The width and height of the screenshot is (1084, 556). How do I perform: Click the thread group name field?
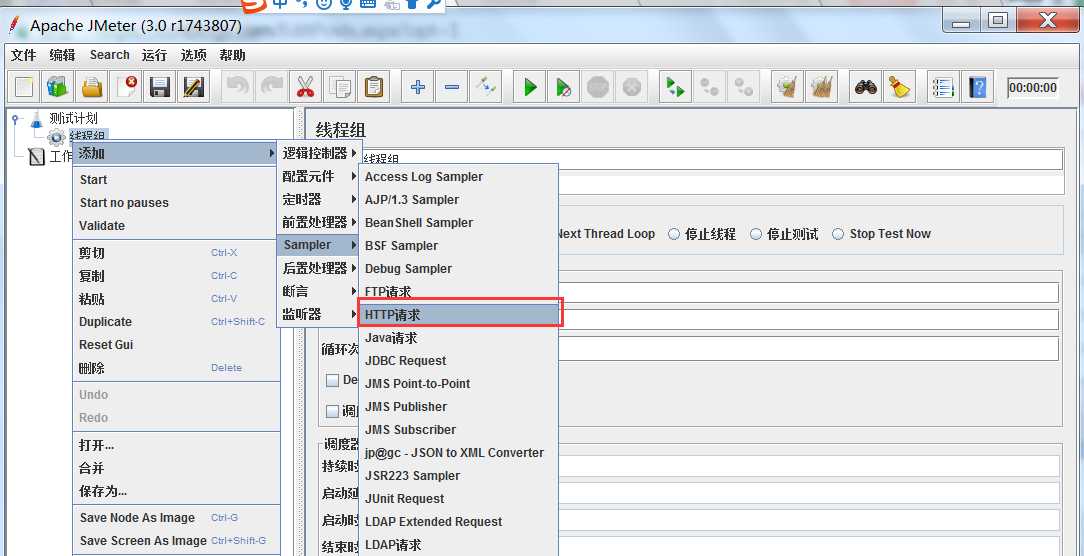point(713,159)
